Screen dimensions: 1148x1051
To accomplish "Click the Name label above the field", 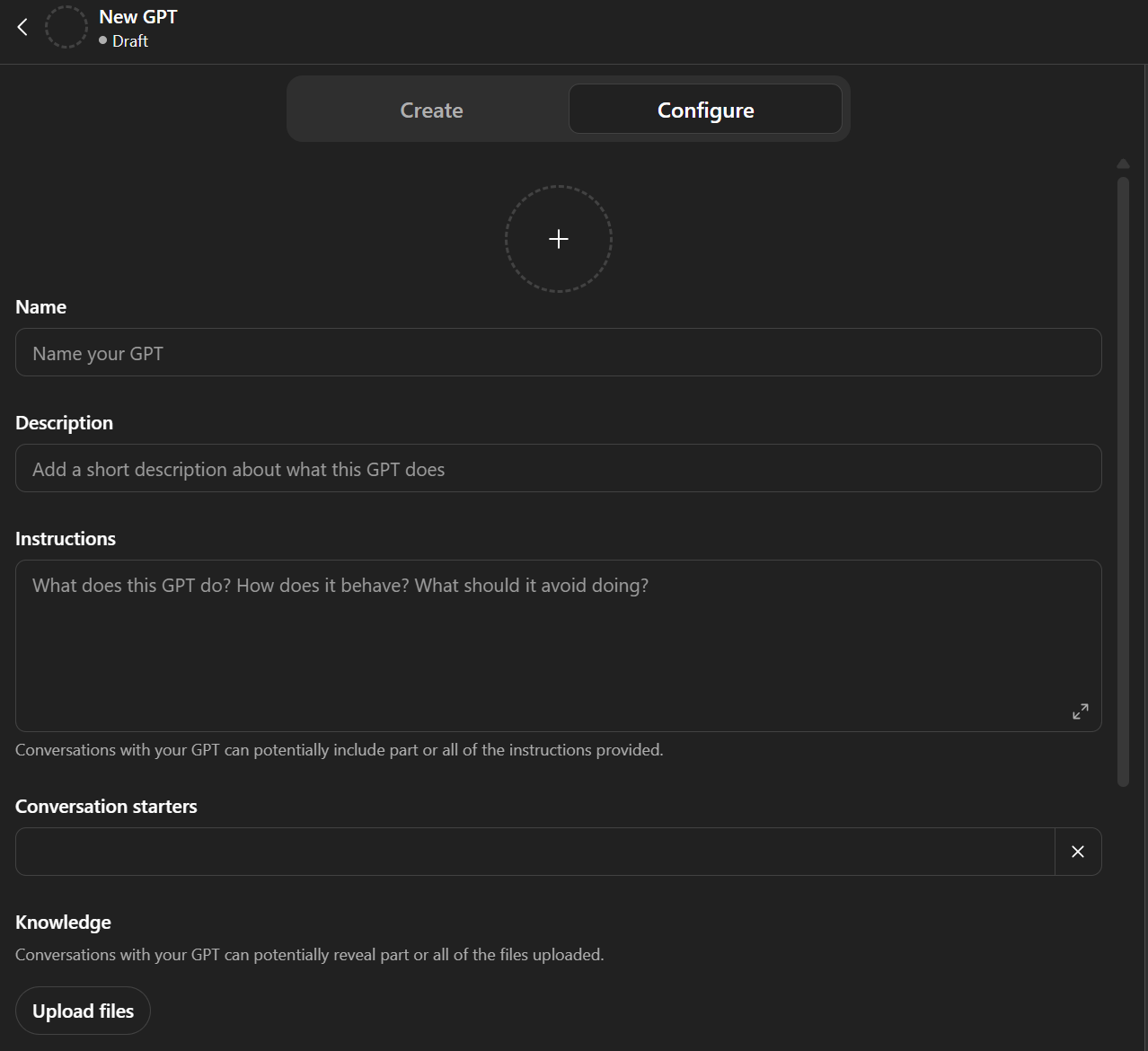I will (x=40, y=307).
